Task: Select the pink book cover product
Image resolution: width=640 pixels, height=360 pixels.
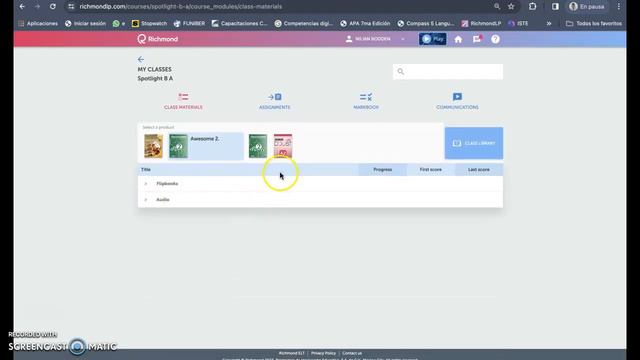Action: (x=283, y=146)
